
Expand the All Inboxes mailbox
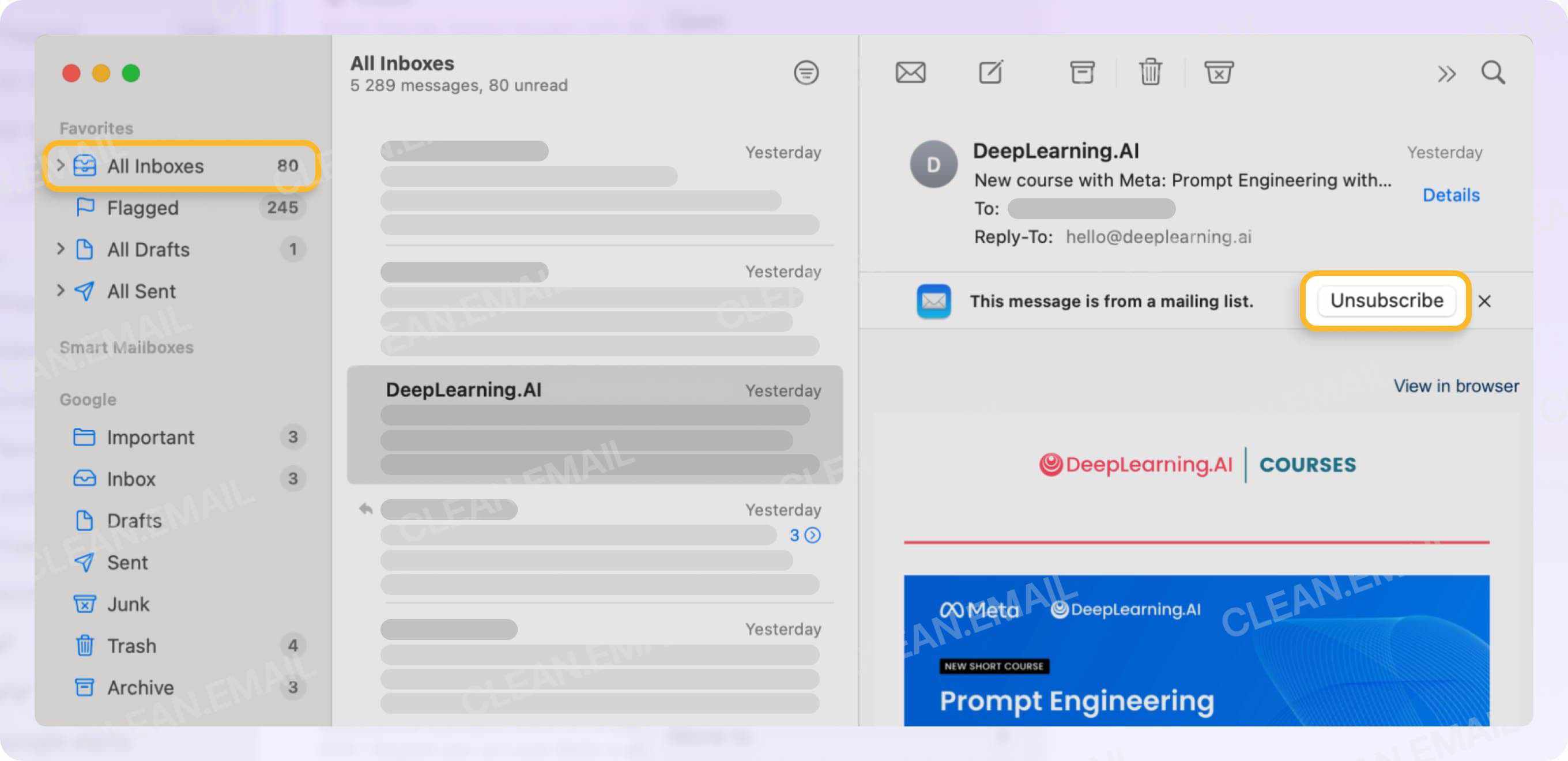click(61, 165)
